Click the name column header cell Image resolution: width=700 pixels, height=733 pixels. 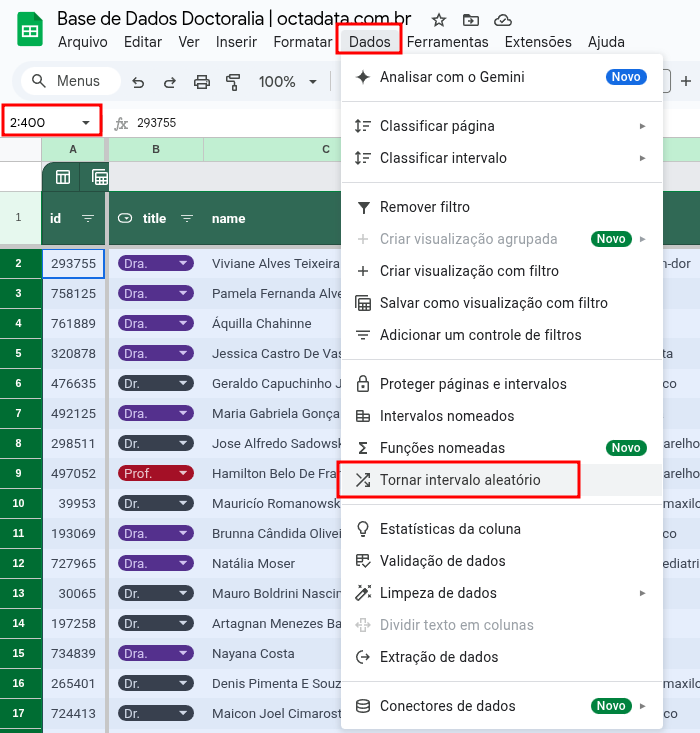click(272, 218)
